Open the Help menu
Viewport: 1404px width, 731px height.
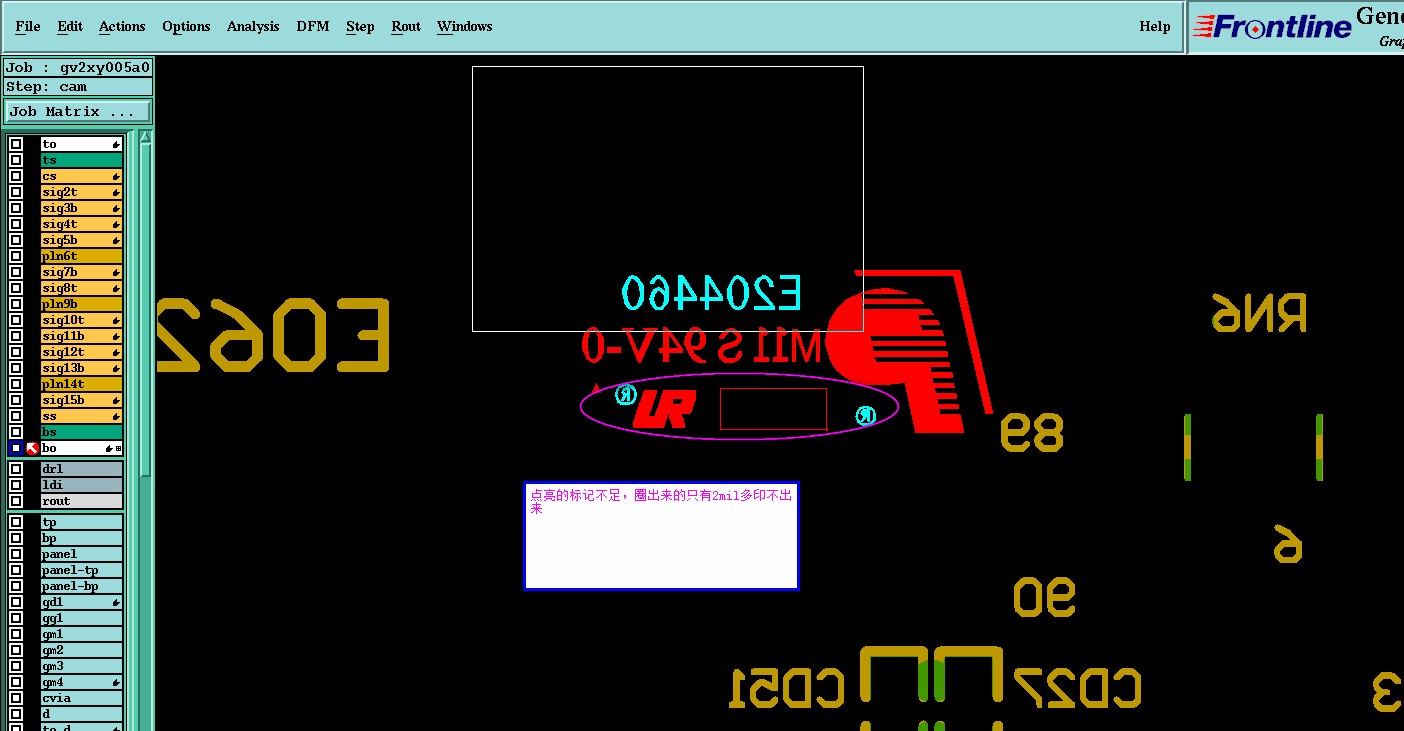coord(1155,26)
